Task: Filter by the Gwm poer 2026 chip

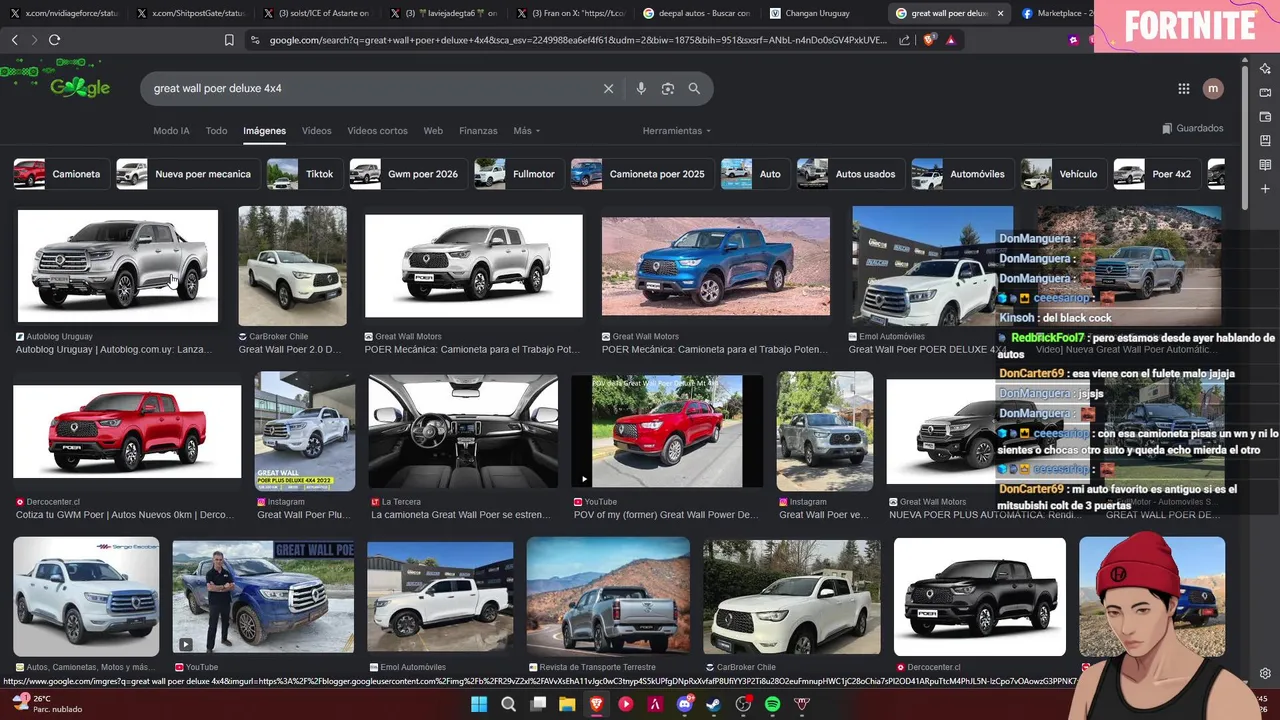Action: click(x=407, y=174)
